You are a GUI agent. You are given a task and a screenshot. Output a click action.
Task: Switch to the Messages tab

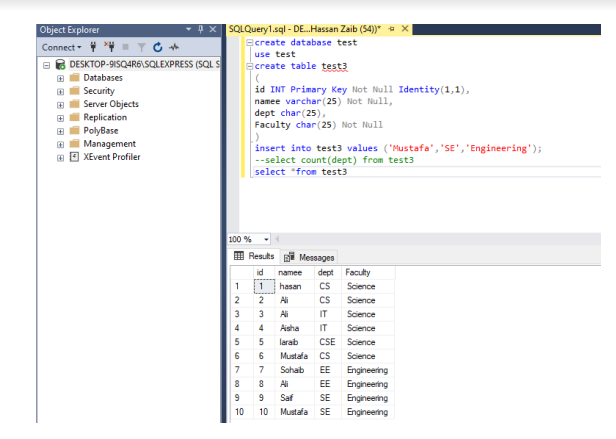(309, 257)
